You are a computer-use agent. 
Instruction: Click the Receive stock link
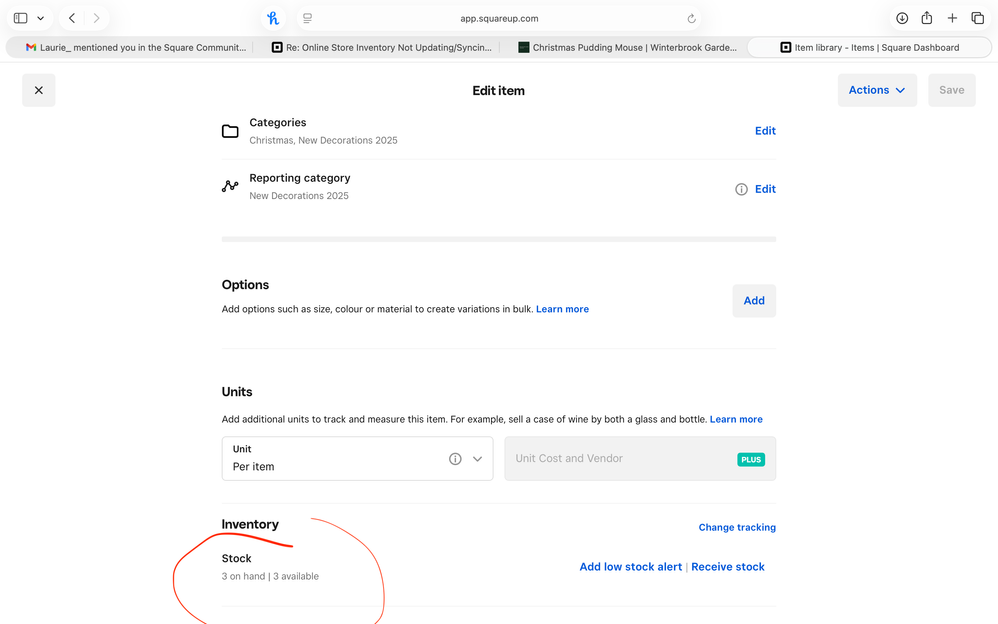[728, 567]
